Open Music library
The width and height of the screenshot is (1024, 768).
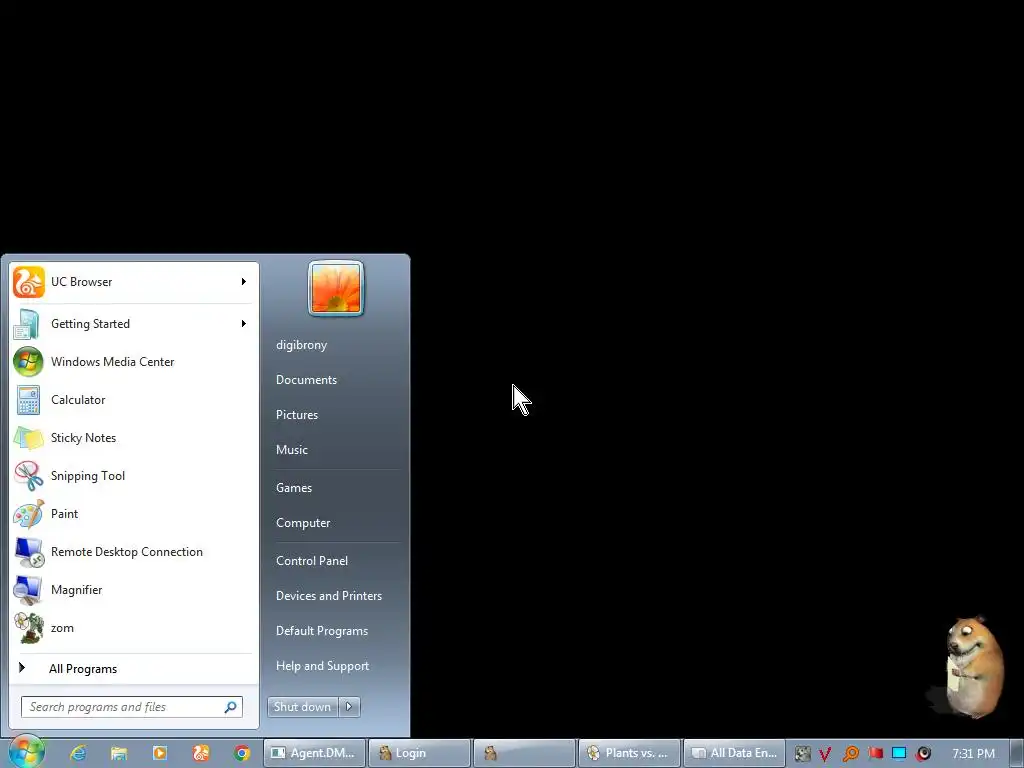(291, 449)
